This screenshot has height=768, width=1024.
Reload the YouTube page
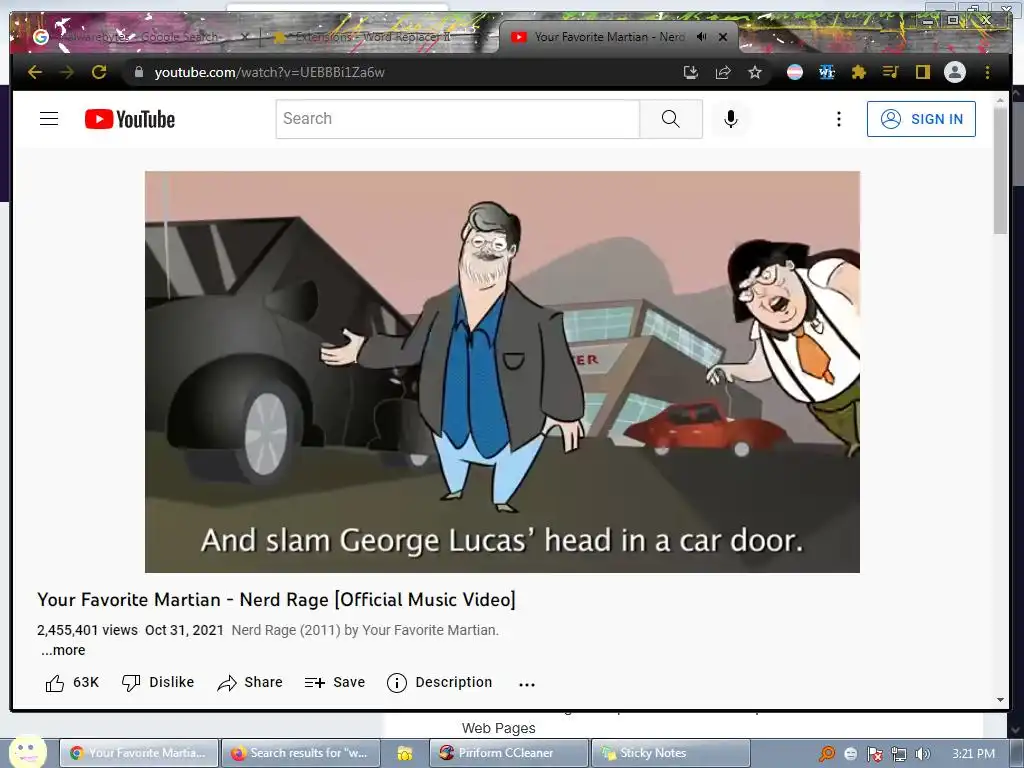tap(99, 72)
